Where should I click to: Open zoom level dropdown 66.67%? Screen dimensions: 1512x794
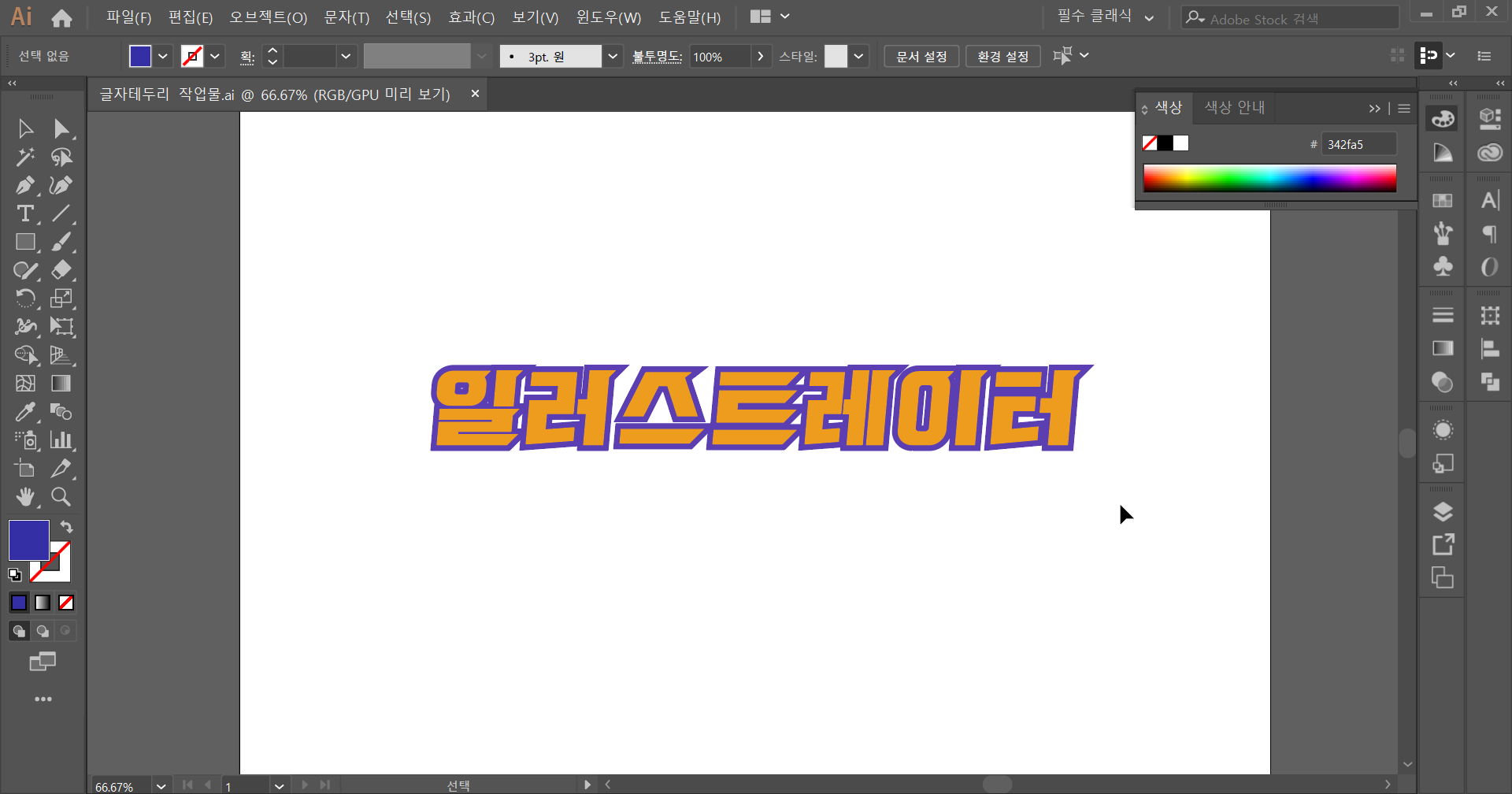(161, 785)
